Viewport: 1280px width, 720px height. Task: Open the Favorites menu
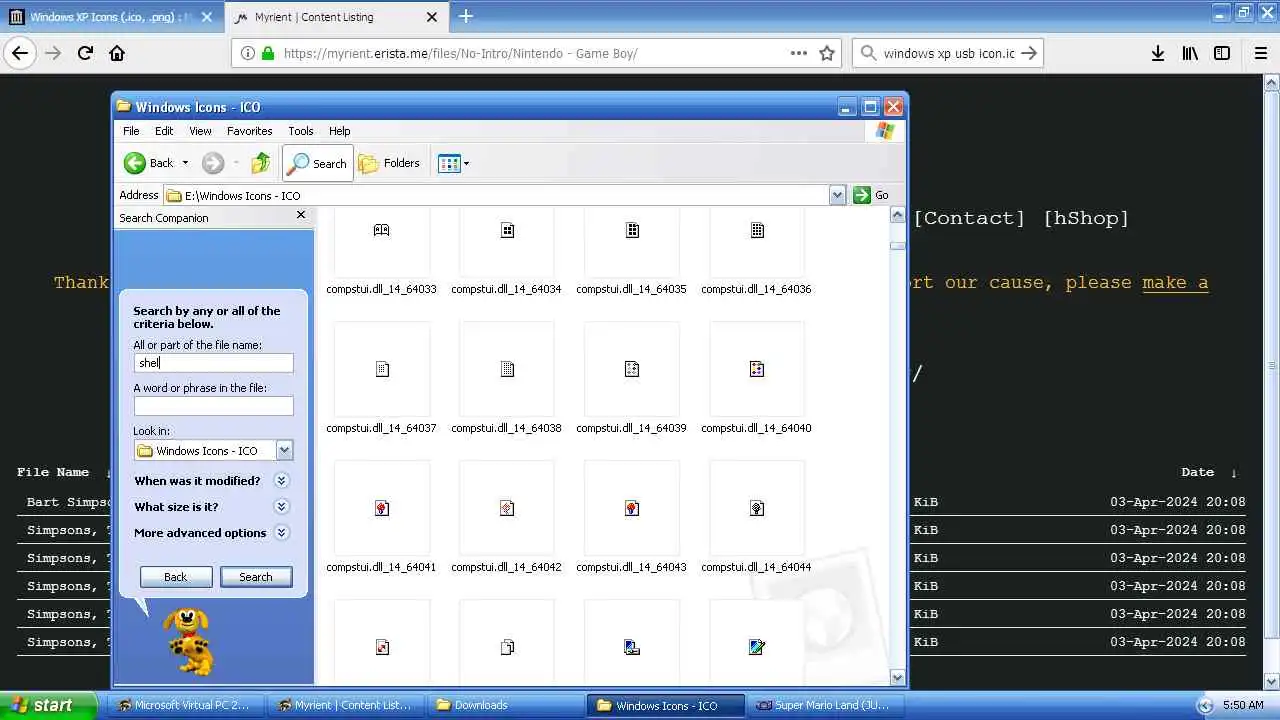click(x=249, y=131)
